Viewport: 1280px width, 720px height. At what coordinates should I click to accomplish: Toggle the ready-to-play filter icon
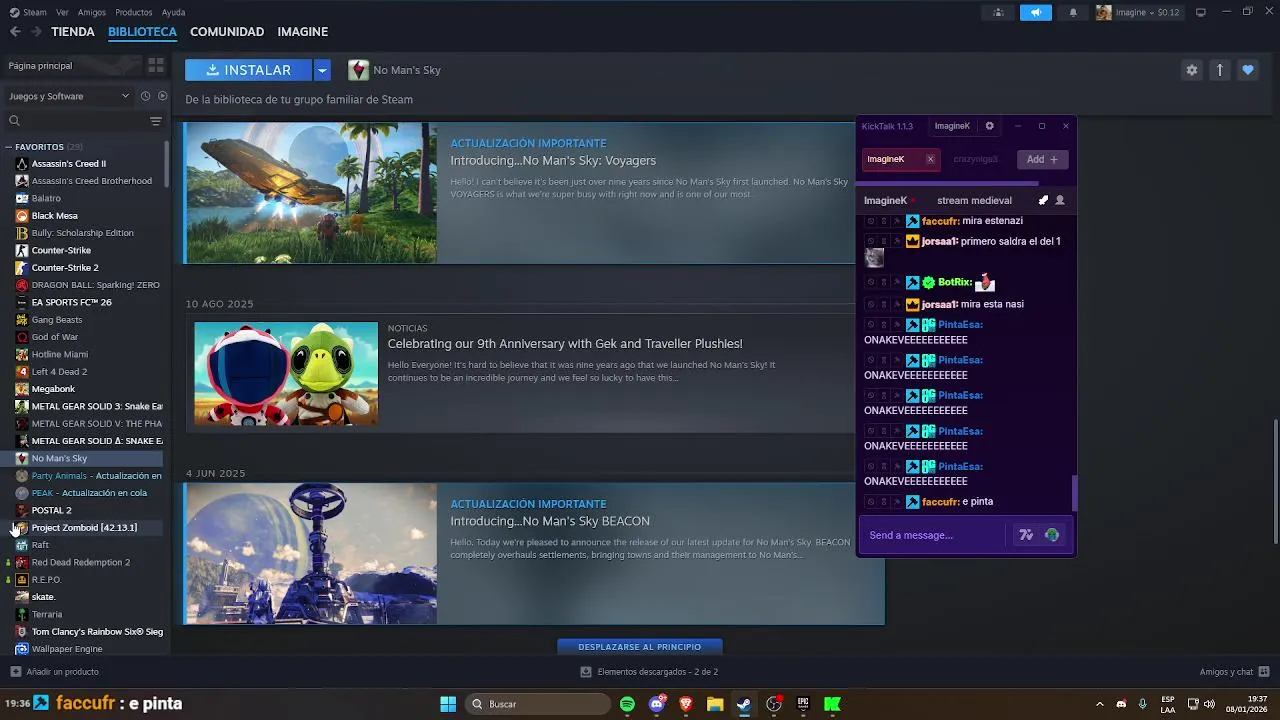point(162,96)
